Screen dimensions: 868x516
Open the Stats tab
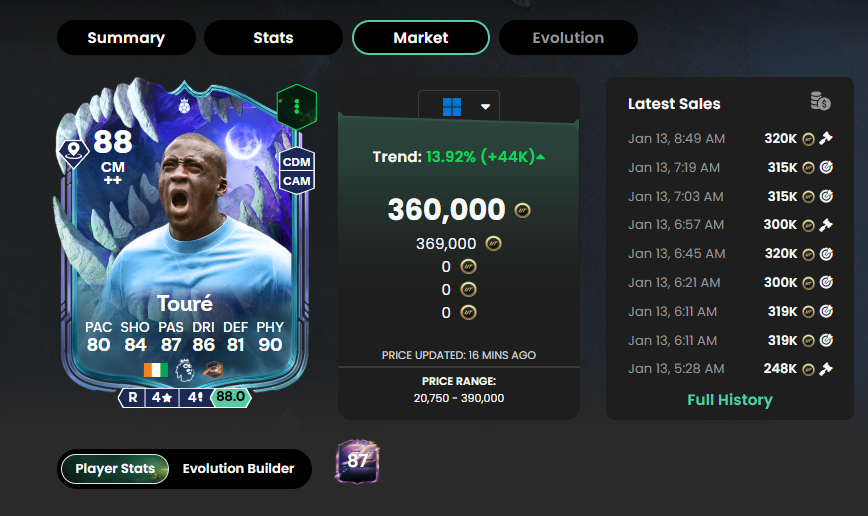click(273, 38)
